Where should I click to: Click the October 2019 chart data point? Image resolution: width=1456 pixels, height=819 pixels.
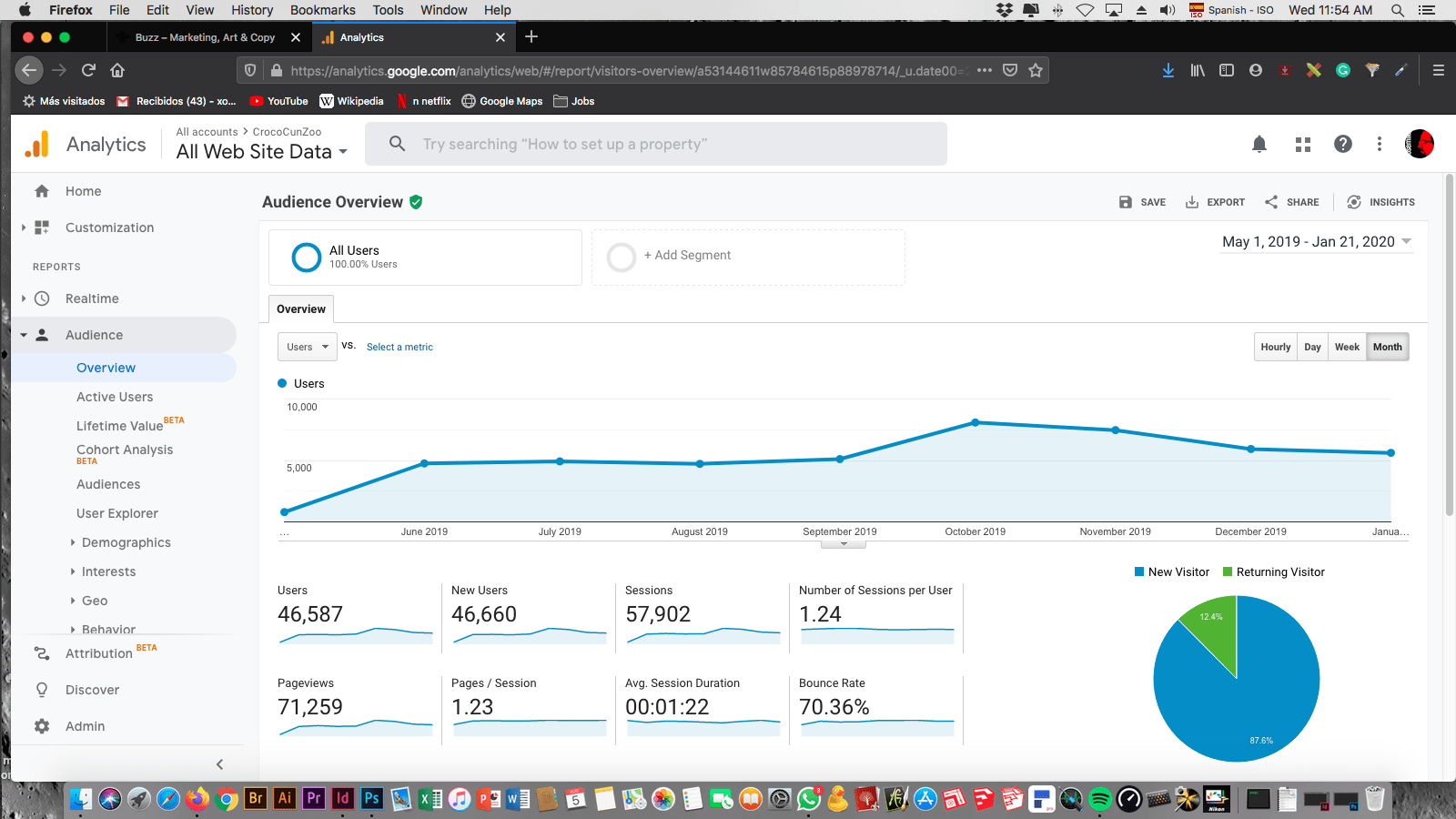[x=976, y=422]
